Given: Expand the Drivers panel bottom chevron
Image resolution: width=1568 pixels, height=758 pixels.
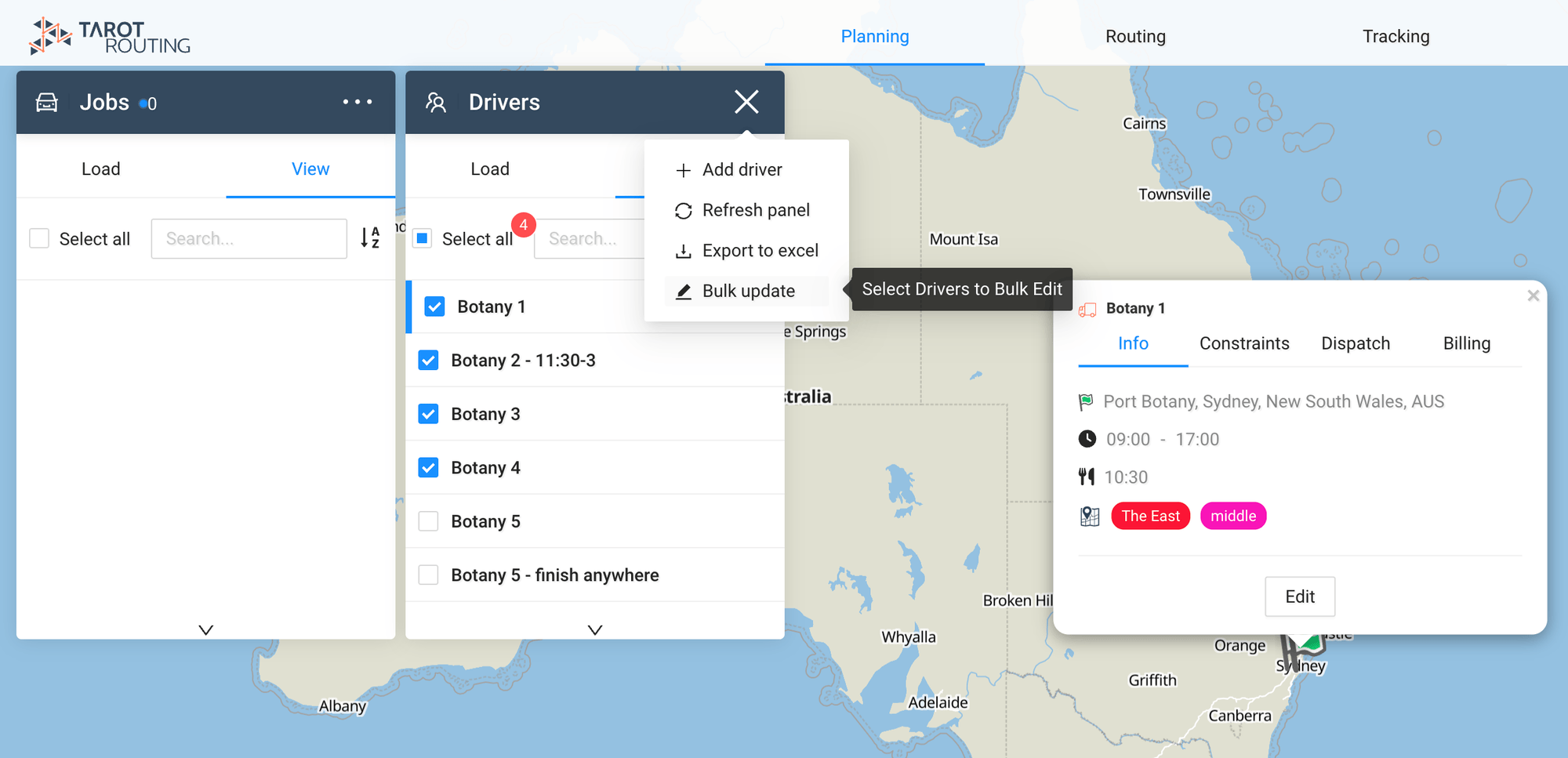Looking at the screenshot, I should 595,629.
